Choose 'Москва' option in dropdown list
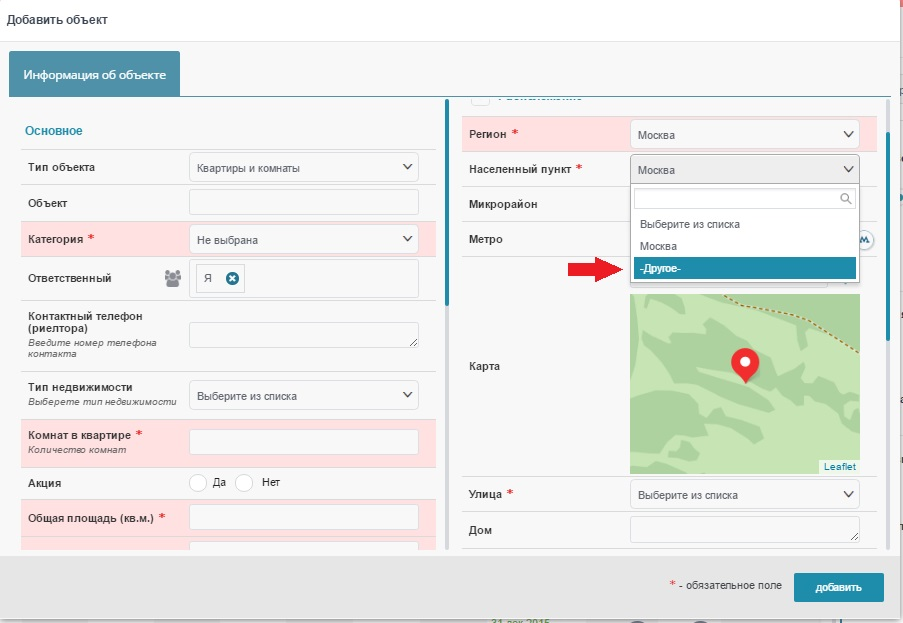 [x=745, y=246]
